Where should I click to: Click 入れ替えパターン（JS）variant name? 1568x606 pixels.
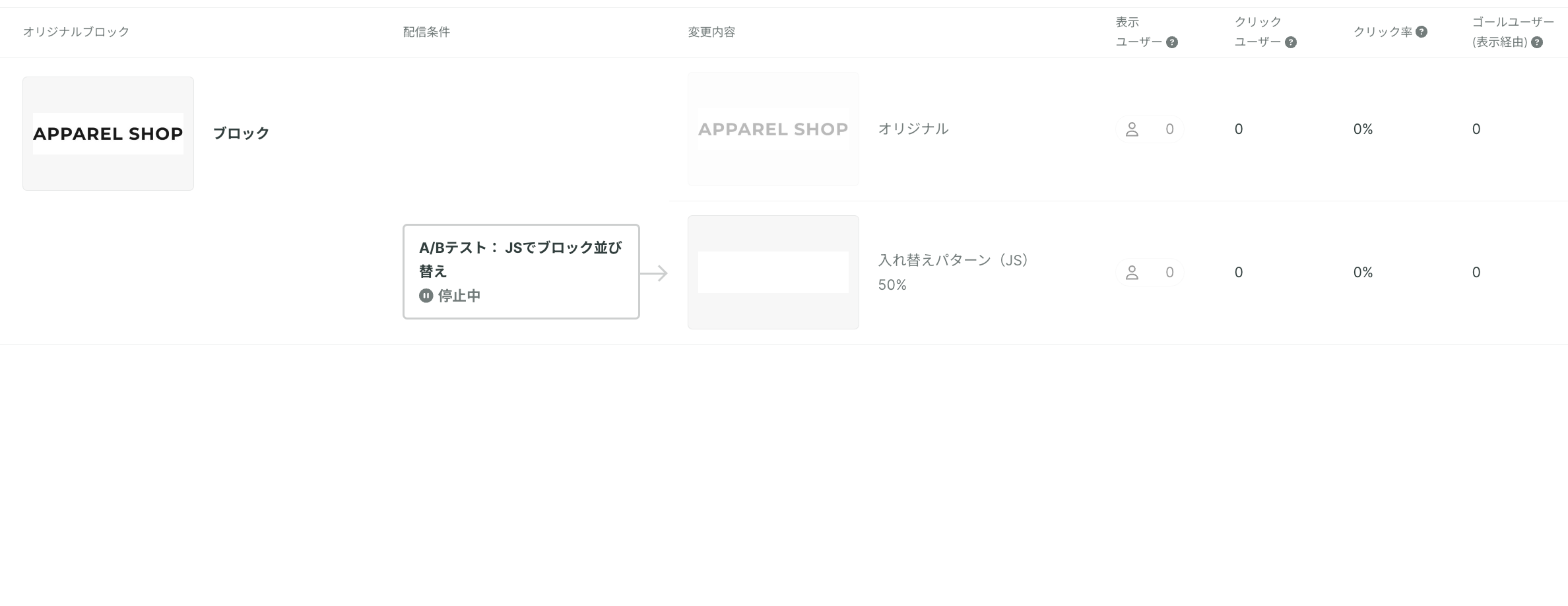click(954, 260)
